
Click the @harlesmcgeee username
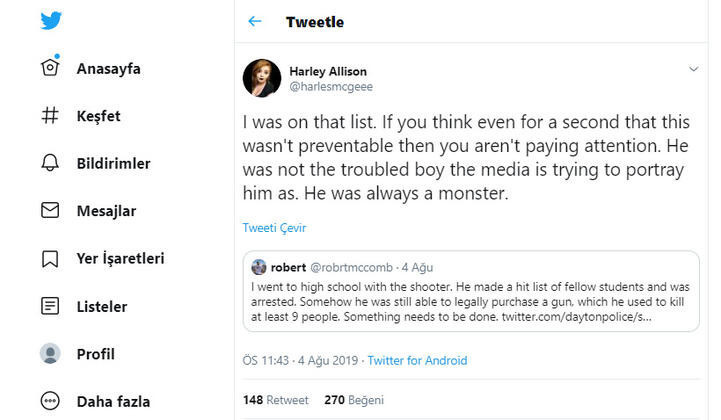pyautogui.click(x=330, y=88)
